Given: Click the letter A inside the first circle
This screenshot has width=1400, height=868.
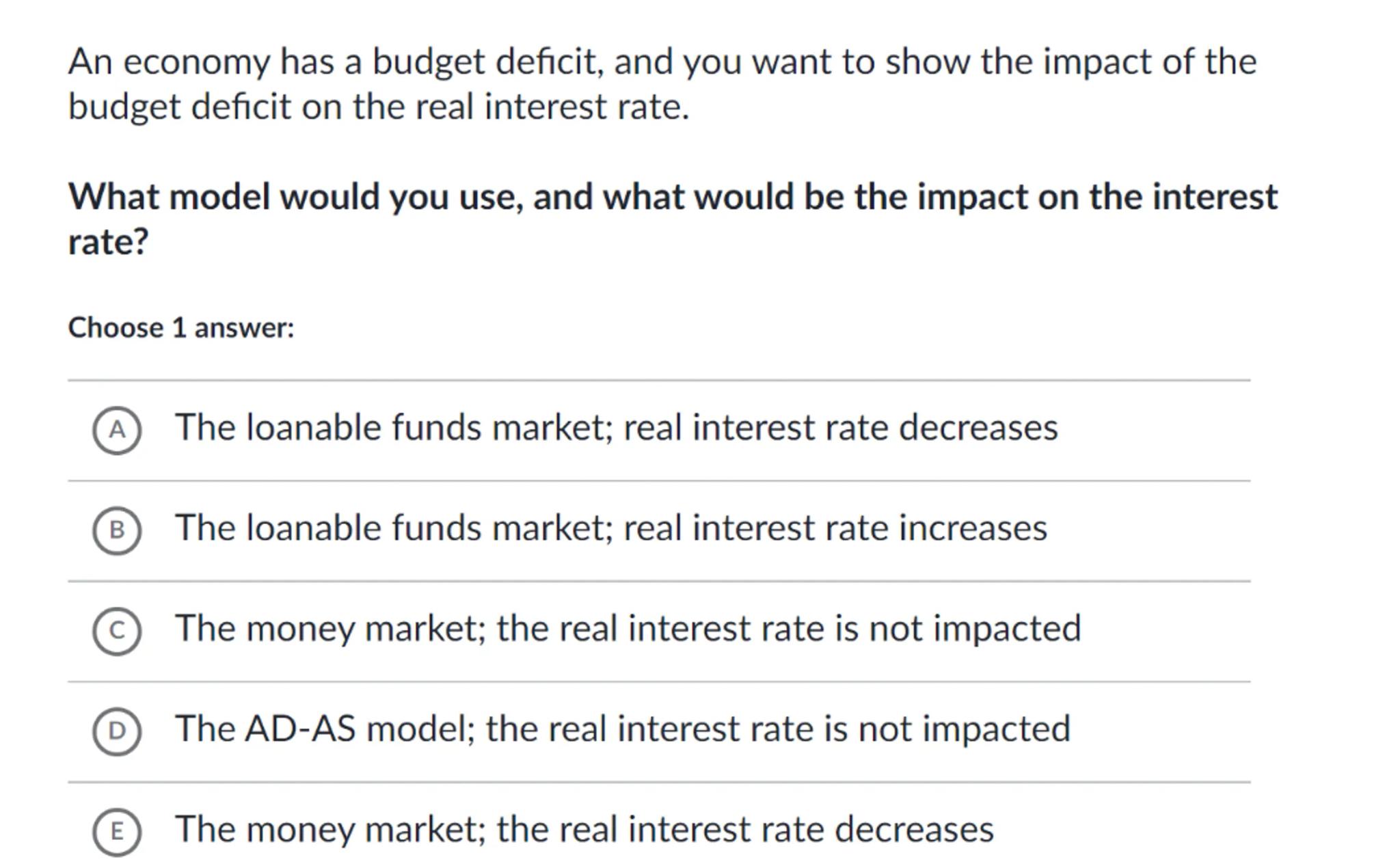Looking at the screenshot, I should (117, 430).
